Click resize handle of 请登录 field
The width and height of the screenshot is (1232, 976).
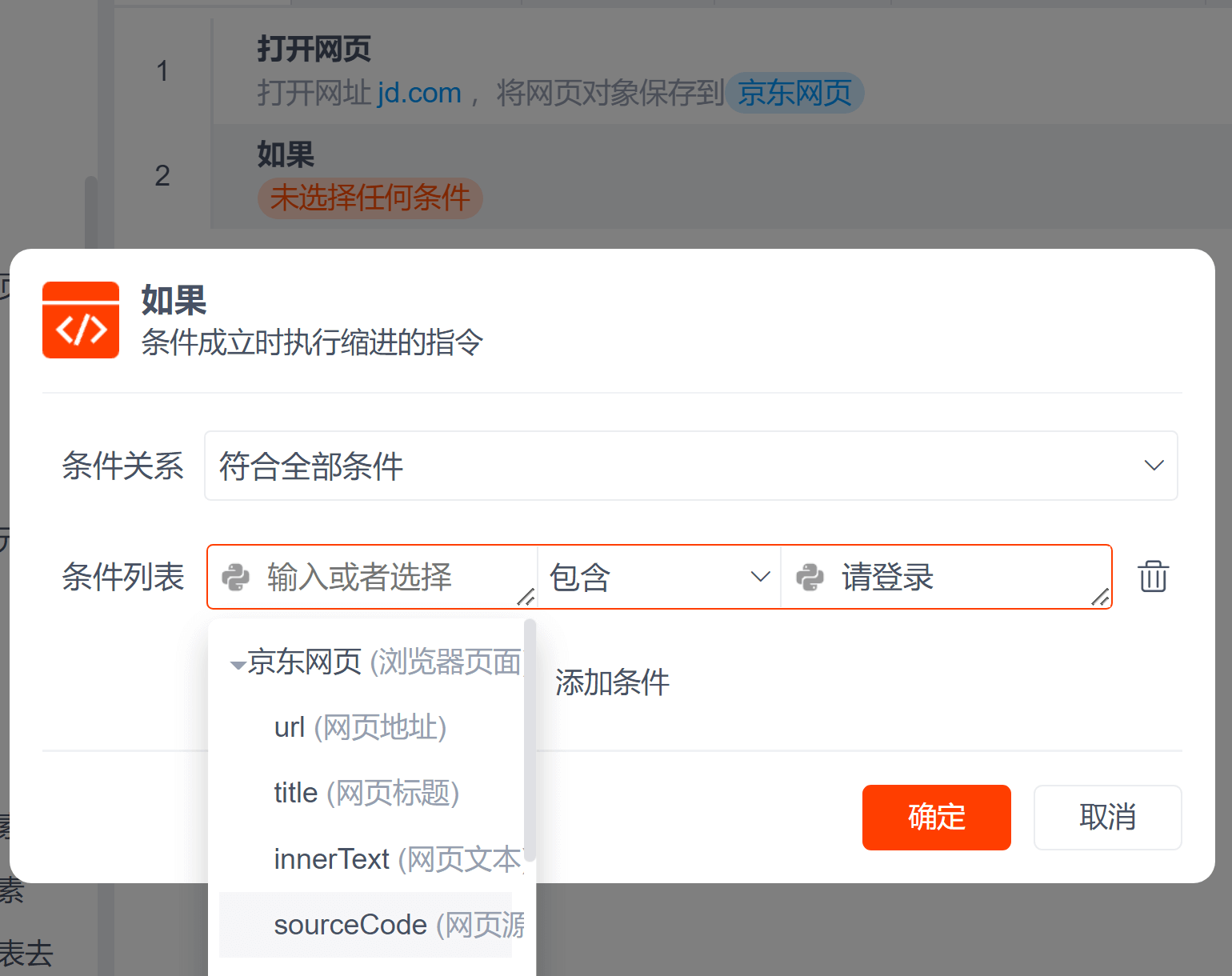click(x=1100, y=597)
